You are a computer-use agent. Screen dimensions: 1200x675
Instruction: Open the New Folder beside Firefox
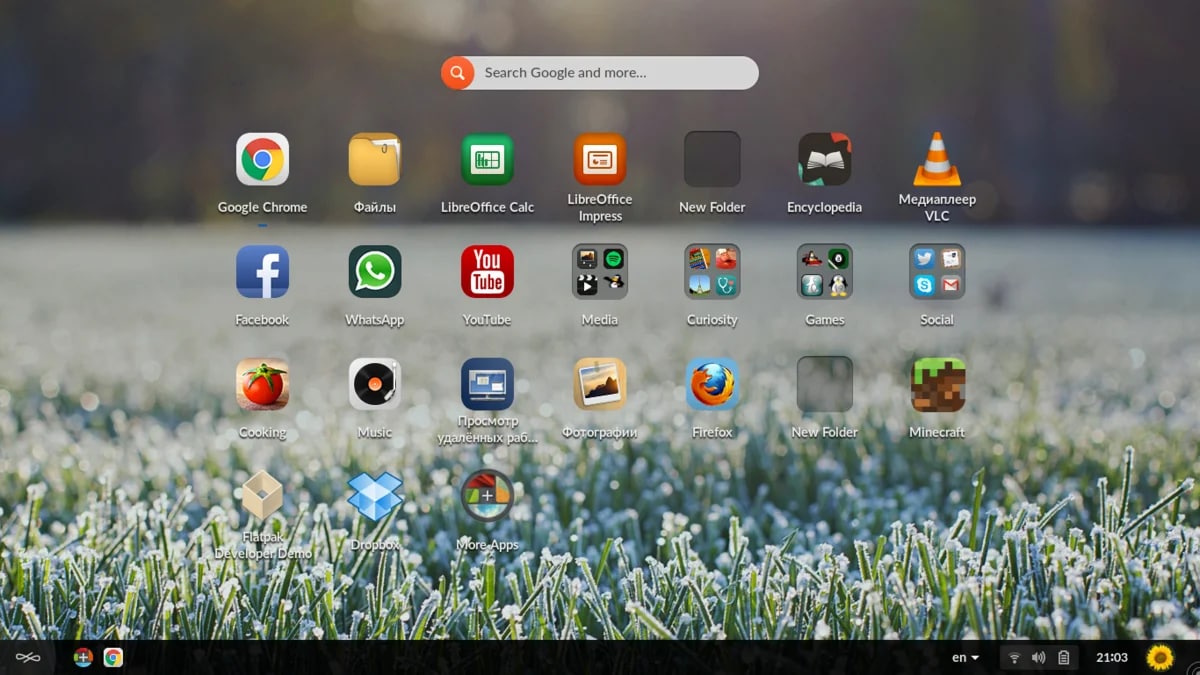825,385
